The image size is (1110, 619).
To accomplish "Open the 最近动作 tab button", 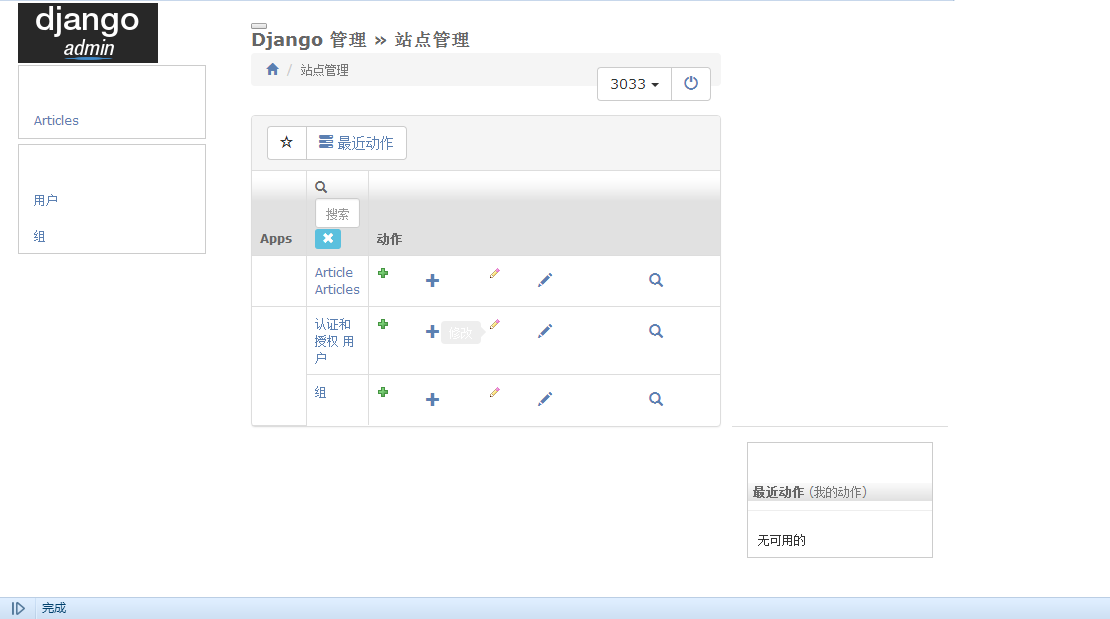I will (356, 143).
